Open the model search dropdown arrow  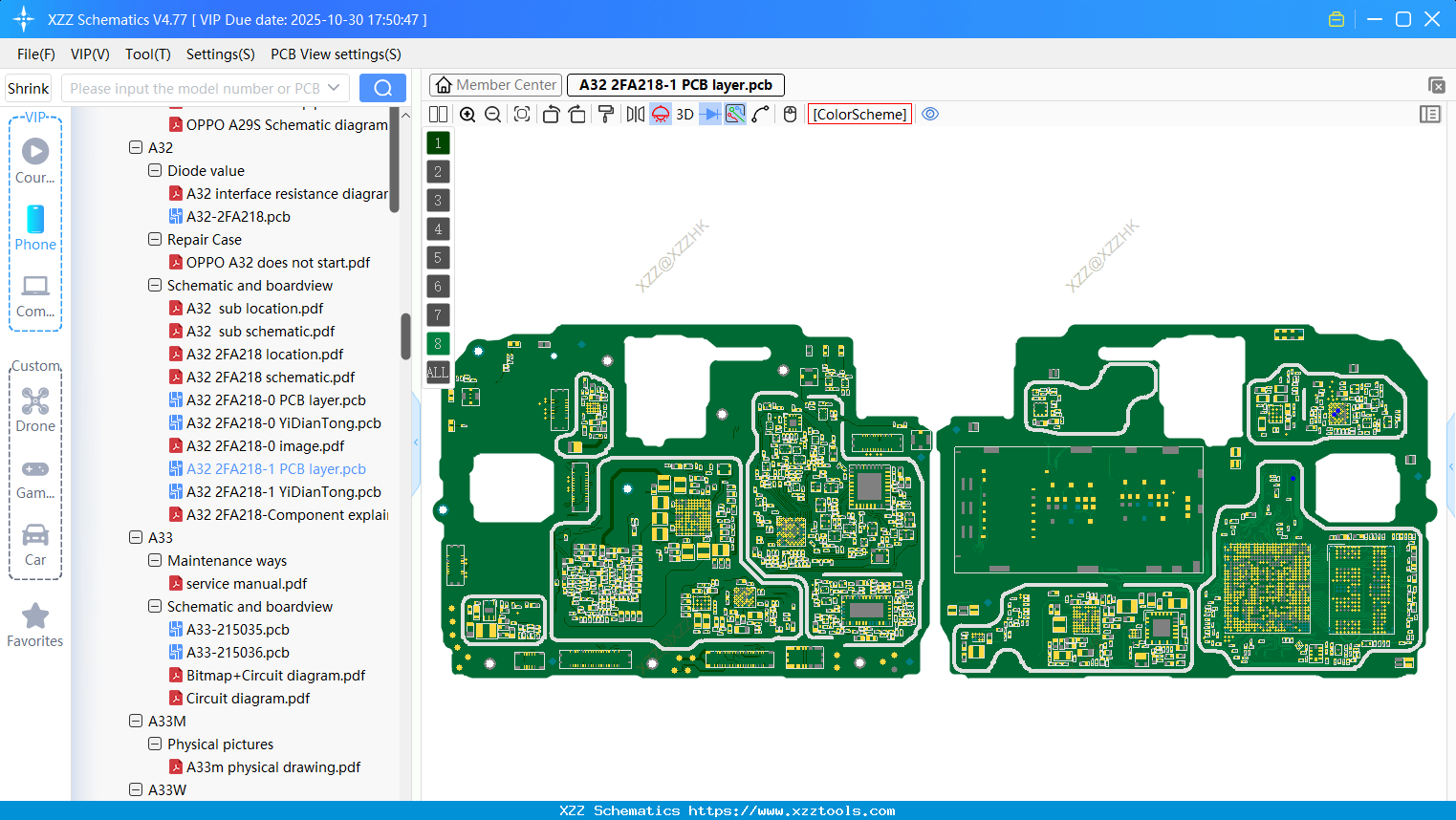[x=334, y=88]
